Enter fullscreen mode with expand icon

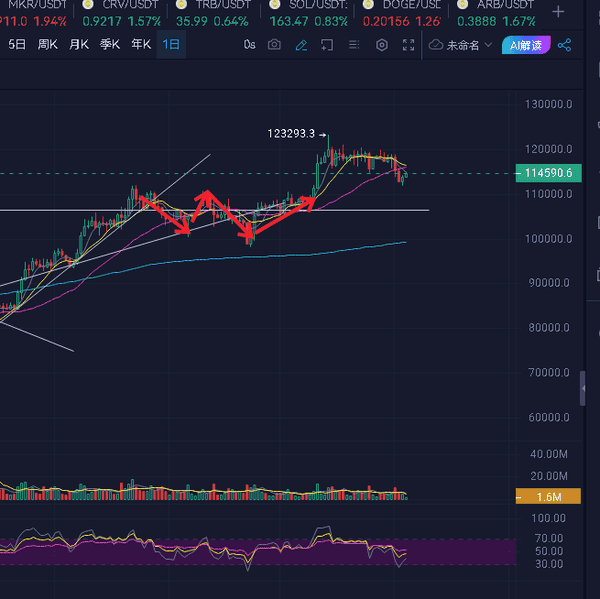tap(408, 45)
